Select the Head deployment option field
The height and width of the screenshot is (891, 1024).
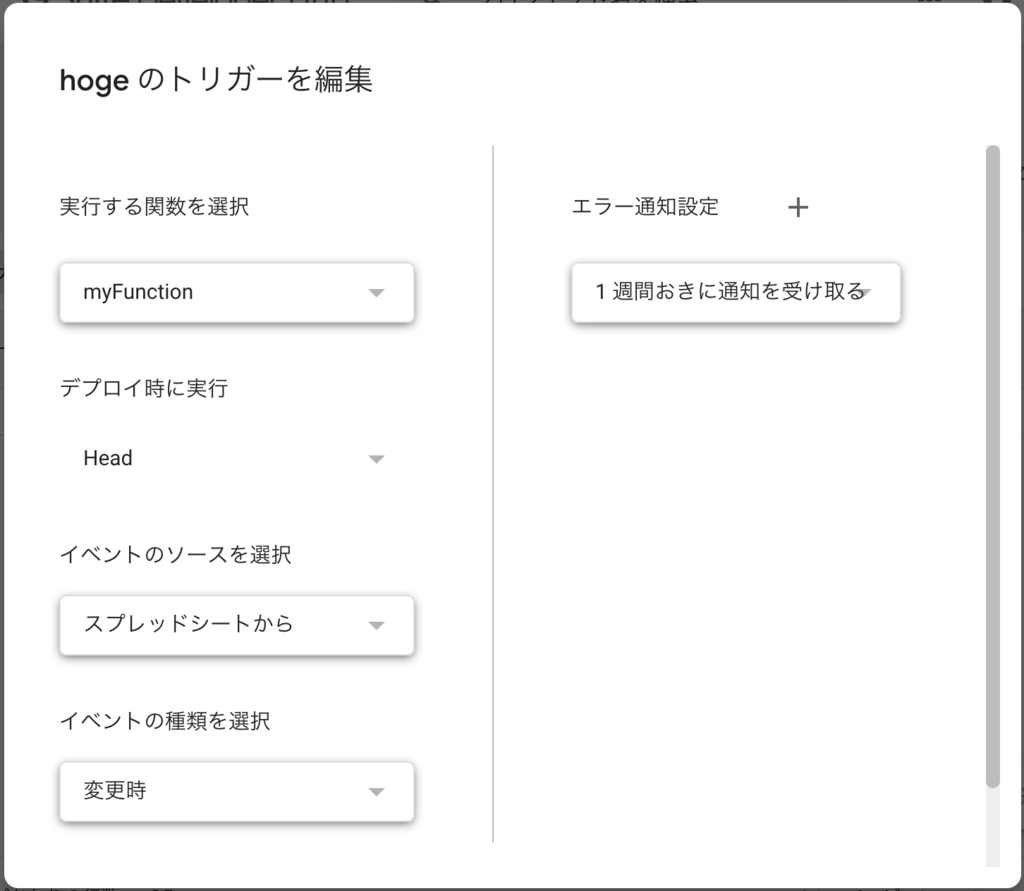coord(236,458)
